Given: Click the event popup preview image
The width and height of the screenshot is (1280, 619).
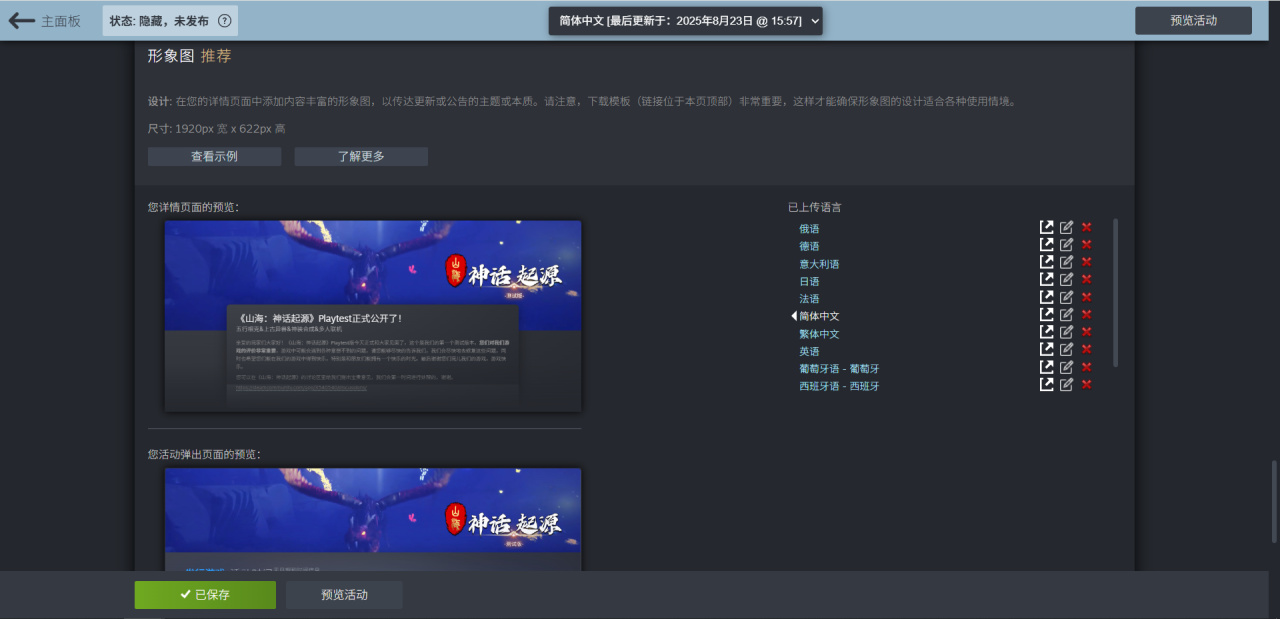Looking at the screenshot, I should pyautogui.click(x=373, y=519).
